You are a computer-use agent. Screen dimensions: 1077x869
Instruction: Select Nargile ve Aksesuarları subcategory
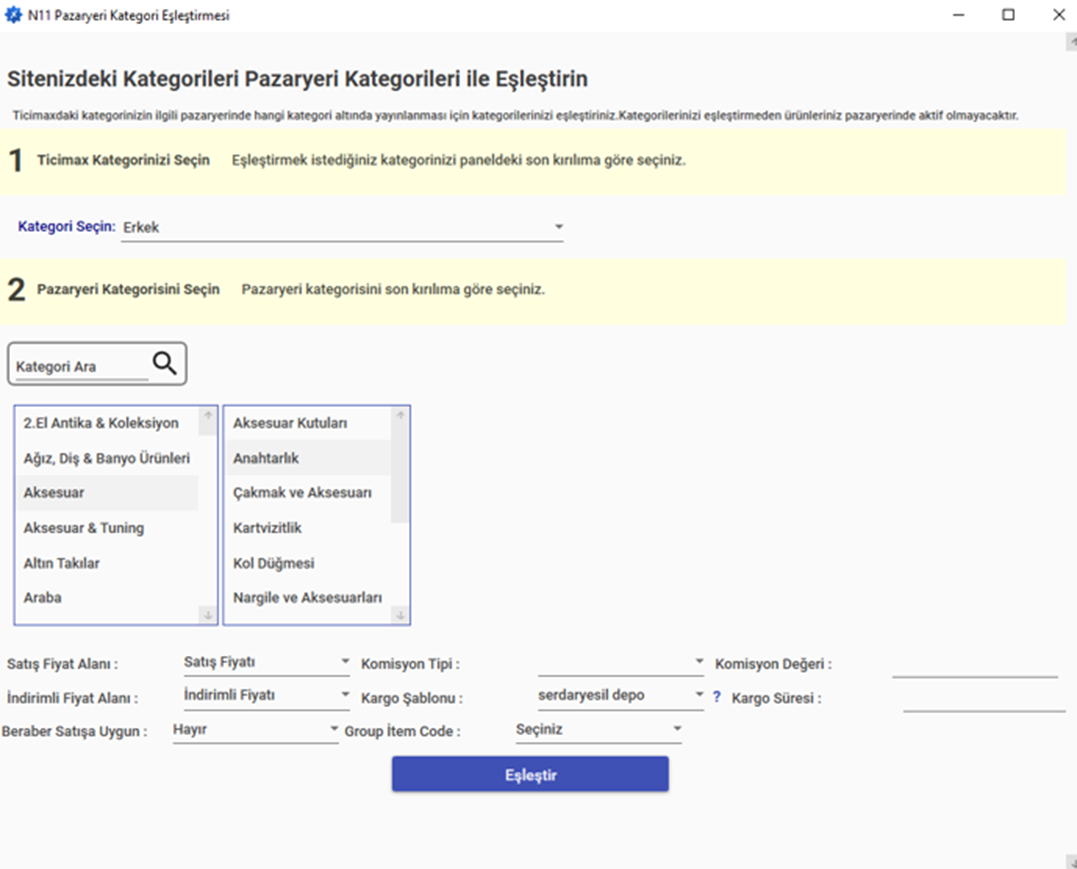coord(308,598)
